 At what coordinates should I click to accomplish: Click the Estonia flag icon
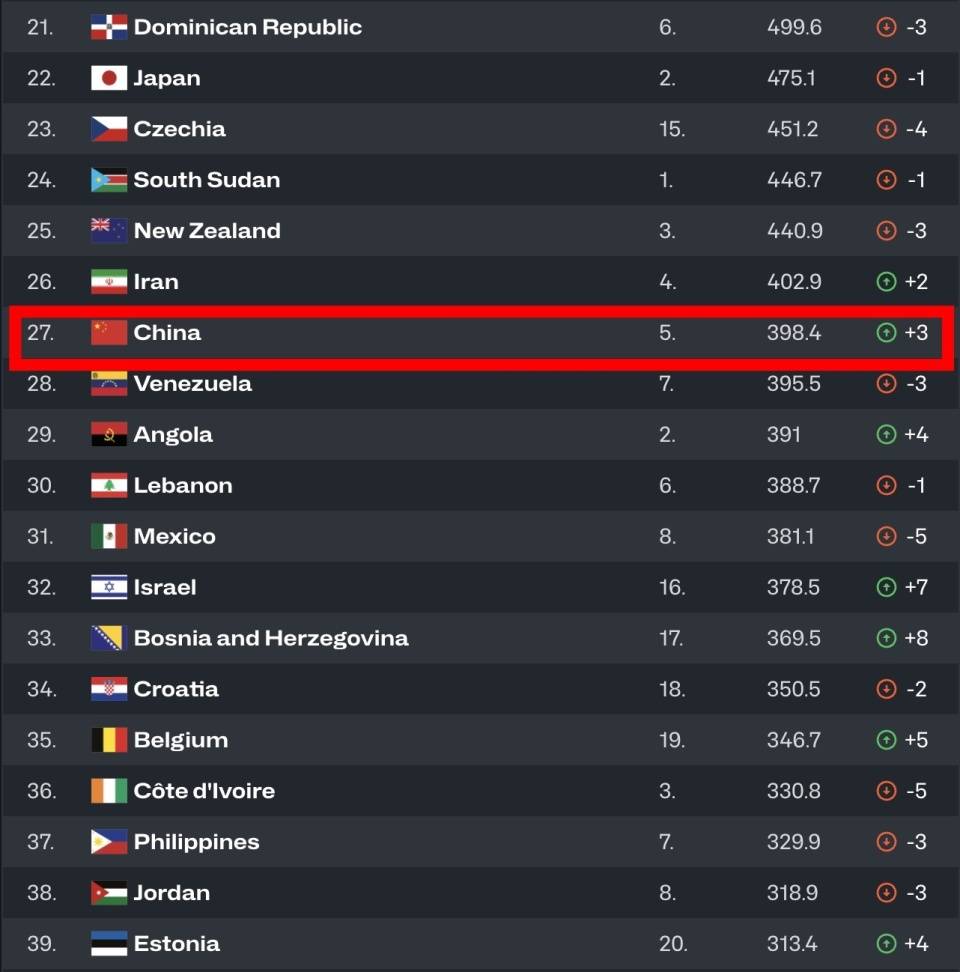(109, 943)
